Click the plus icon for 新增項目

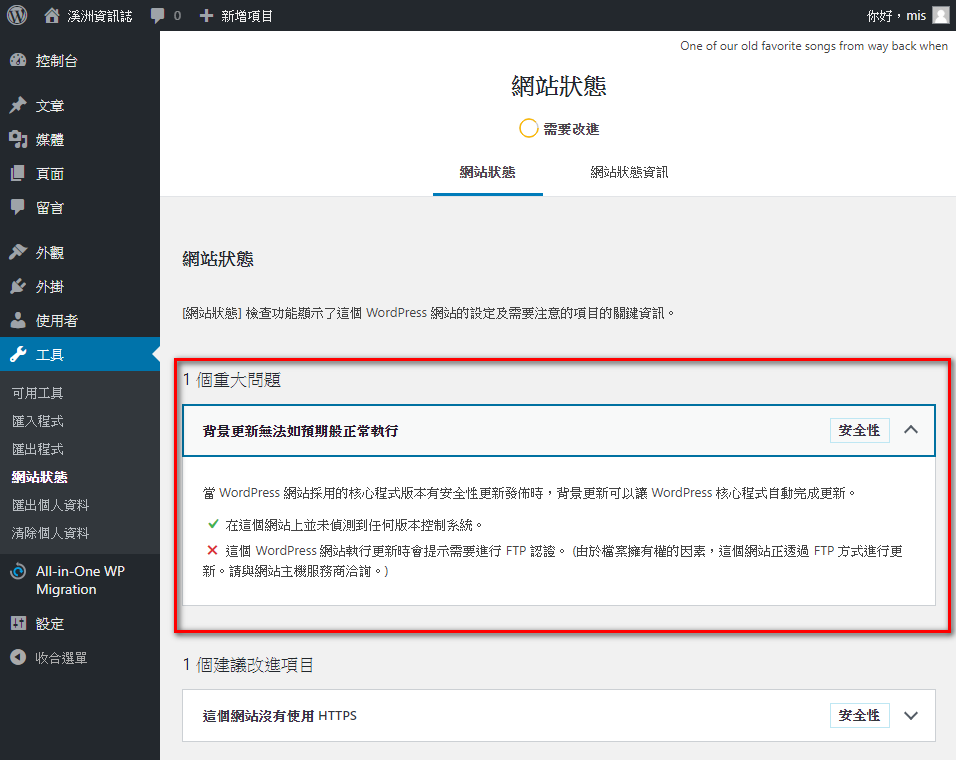[206, 16]
